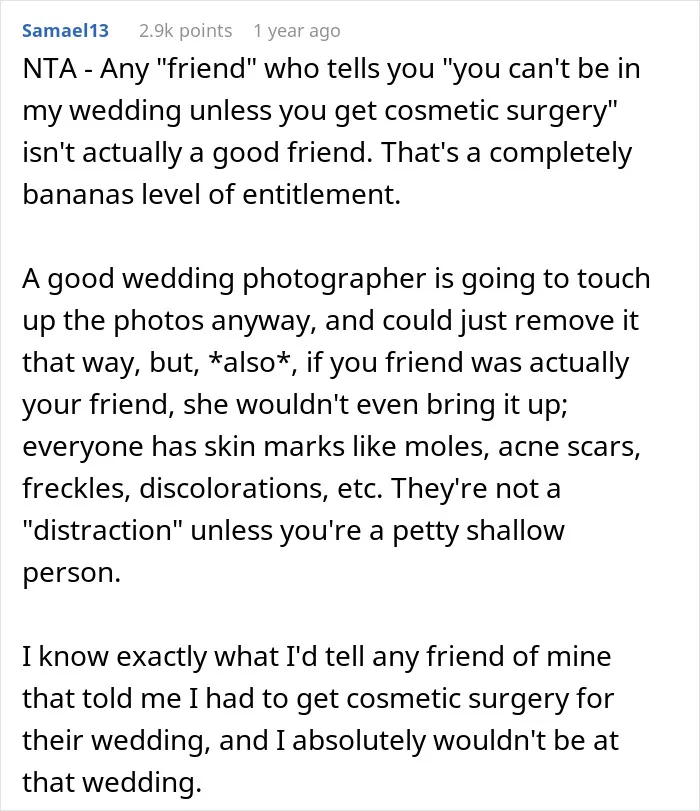The width and height of the screenshot is (700, 811).
Task: Click the words 'bananas level of entitlement'
Action: (212, 194)
